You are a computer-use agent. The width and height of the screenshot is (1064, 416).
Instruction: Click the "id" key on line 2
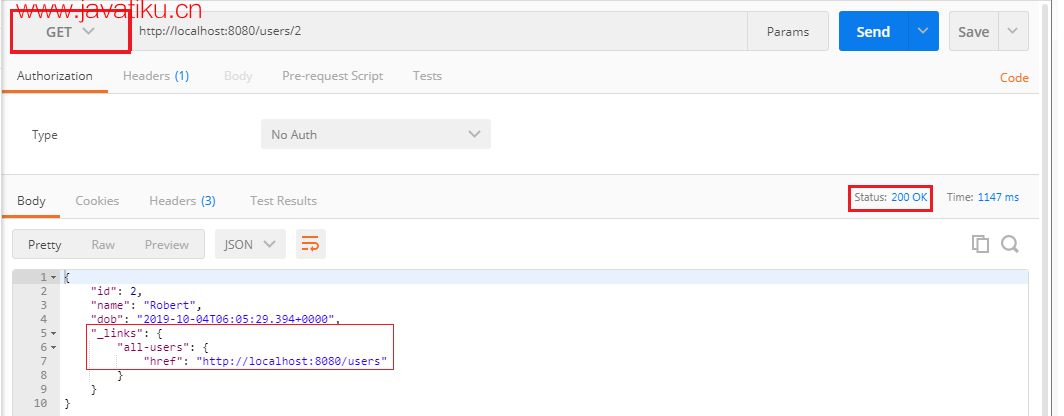pos(104,291)
